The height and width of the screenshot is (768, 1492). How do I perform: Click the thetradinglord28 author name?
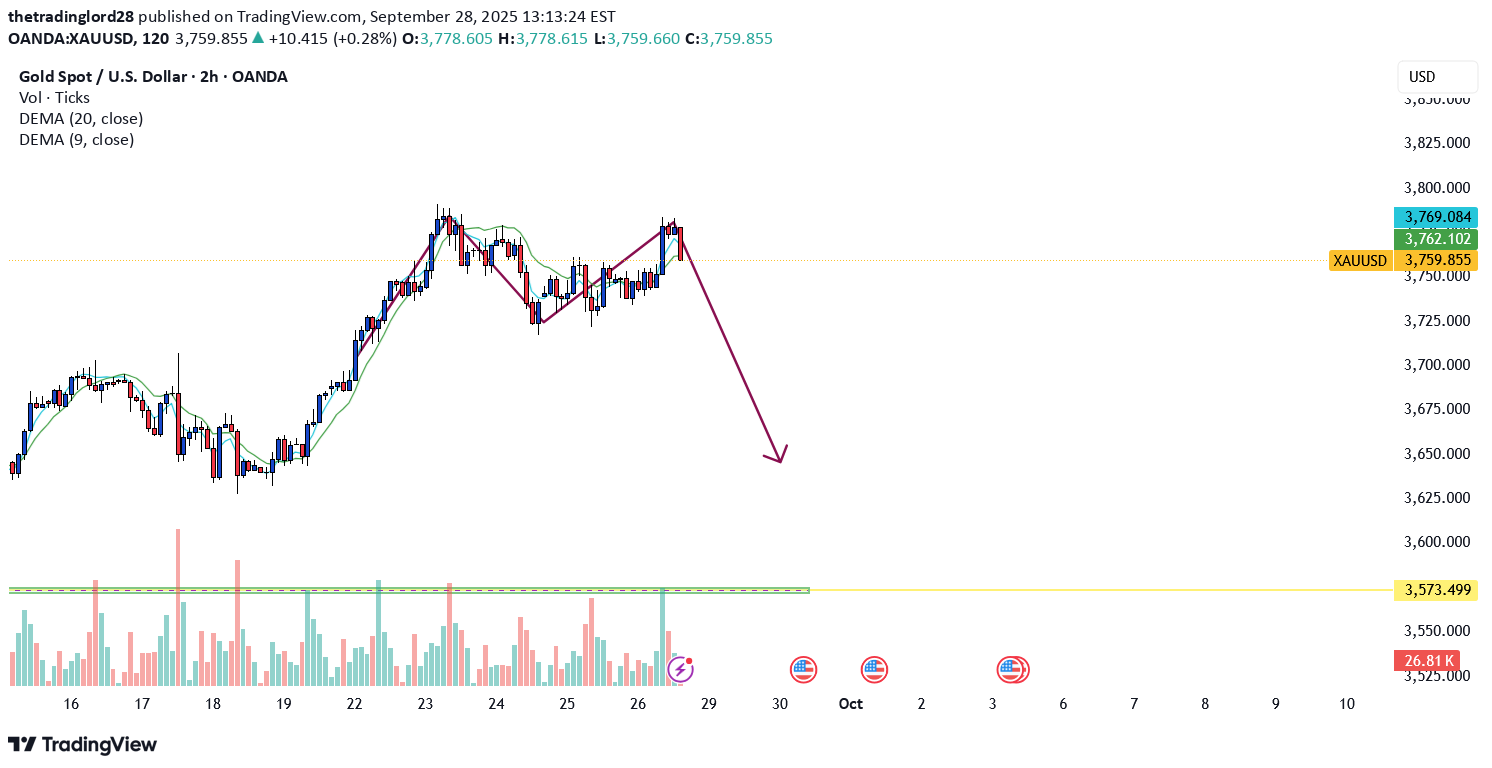[71, 17]
